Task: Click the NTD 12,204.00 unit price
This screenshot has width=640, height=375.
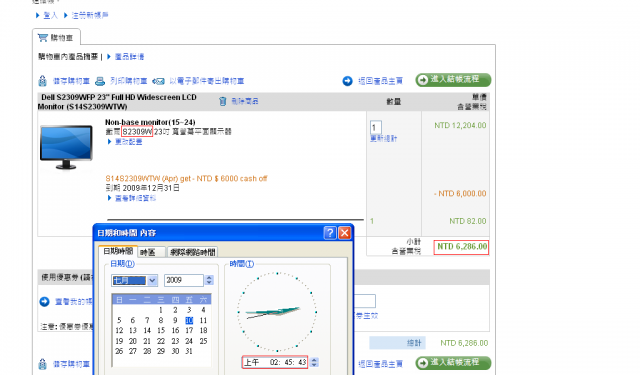Action: pos(460,126)
